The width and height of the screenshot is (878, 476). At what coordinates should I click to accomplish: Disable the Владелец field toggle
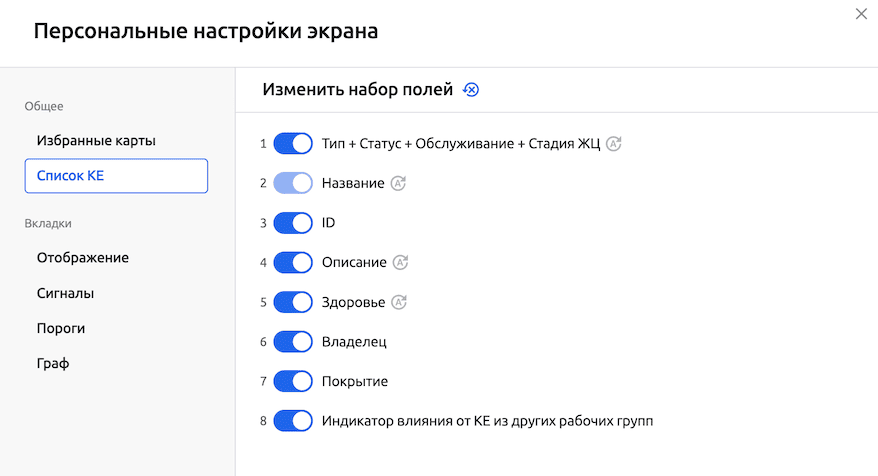pyautogui.click(x=293, y=342)
